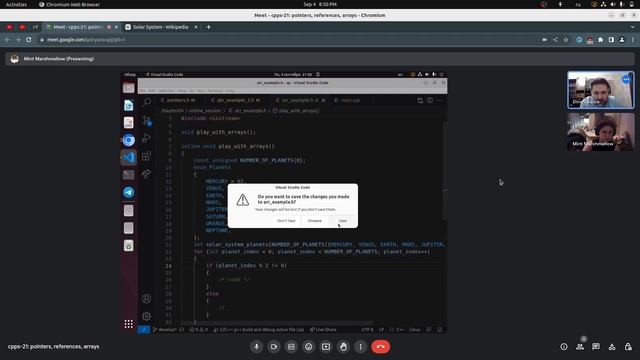Open Chromium Web Browser app menu
640x360 pixels.
pos(69,4)
